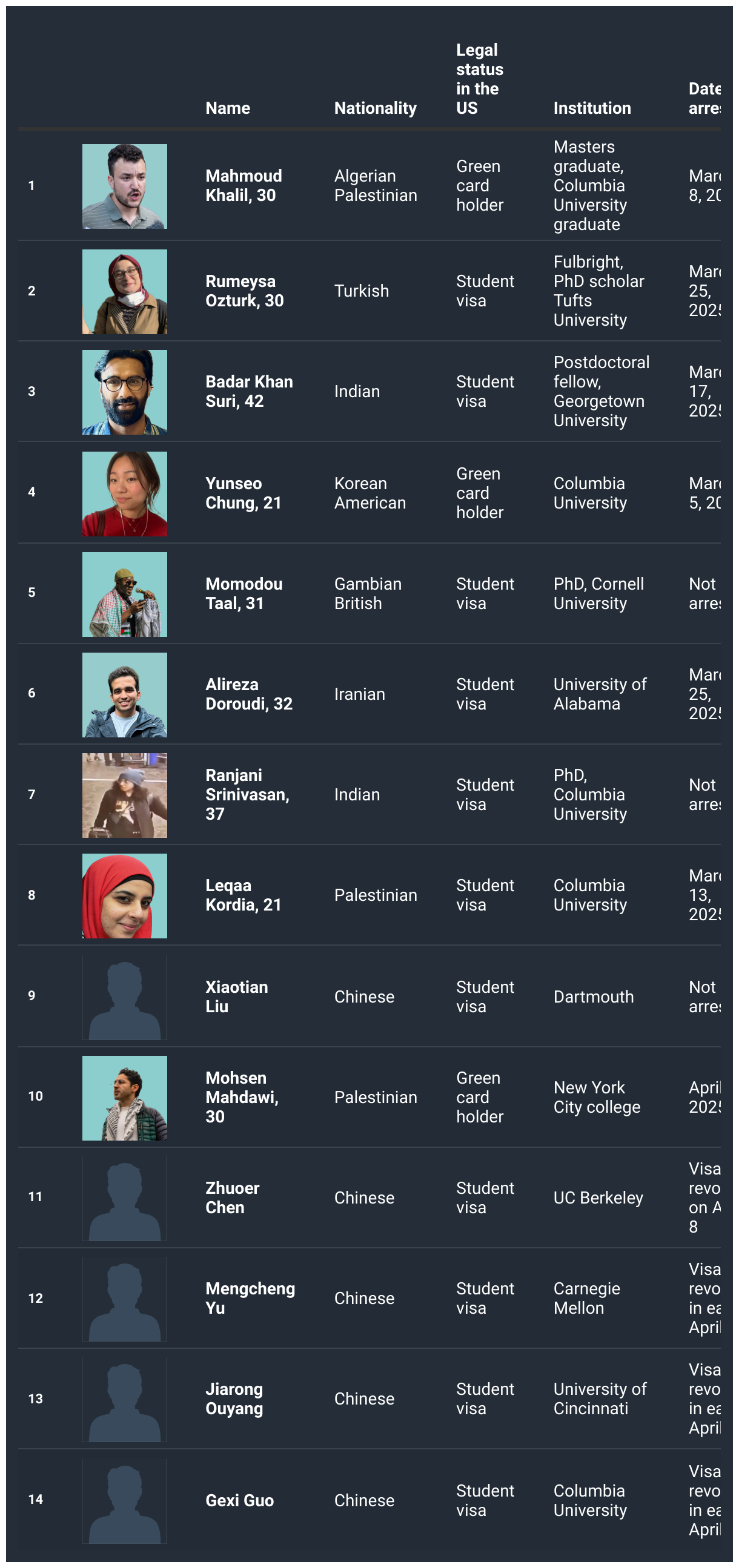Screen dimensions: 739x1568
Task: Click the silhouette icon beside Jiarong Ouyang
Action: (x=125, y=1398)
